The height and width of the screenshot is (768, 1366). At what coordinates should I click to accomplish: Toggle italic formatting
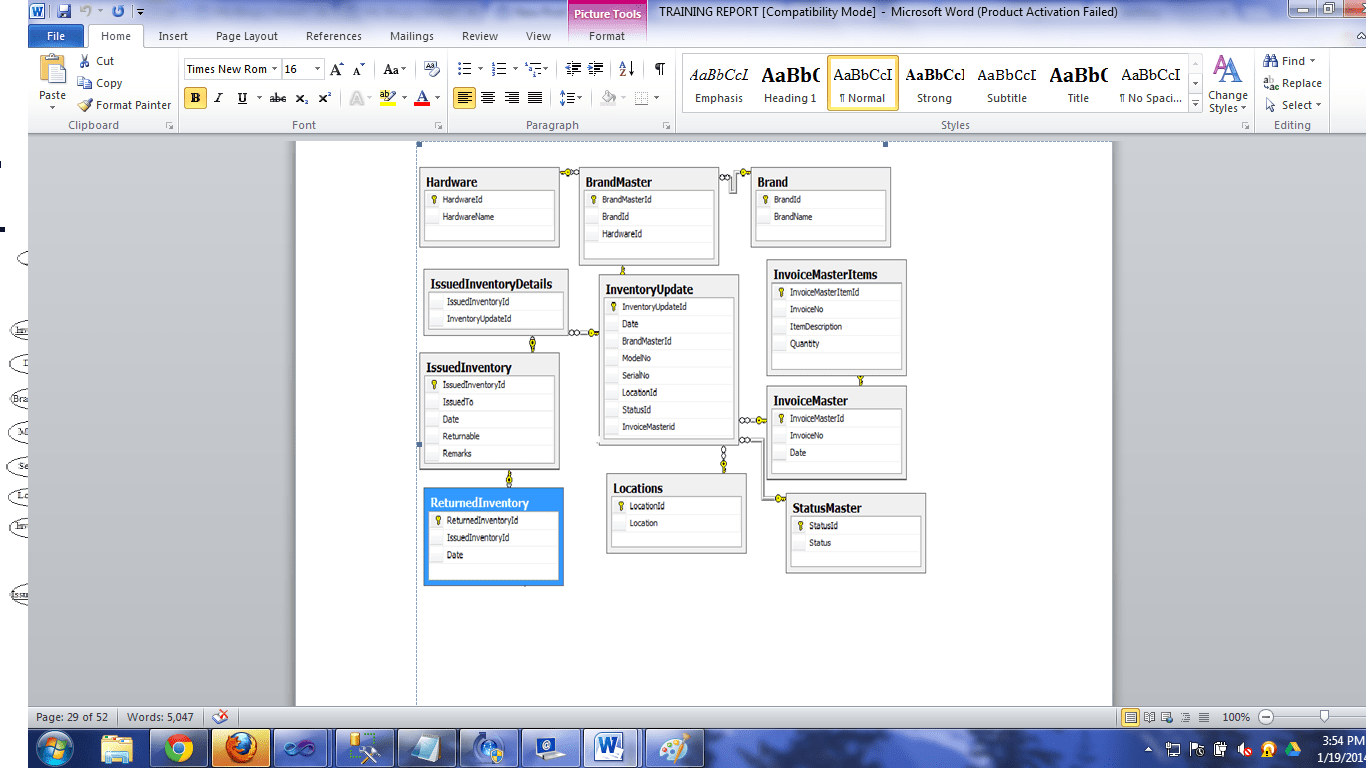click(x=218, y=99)
